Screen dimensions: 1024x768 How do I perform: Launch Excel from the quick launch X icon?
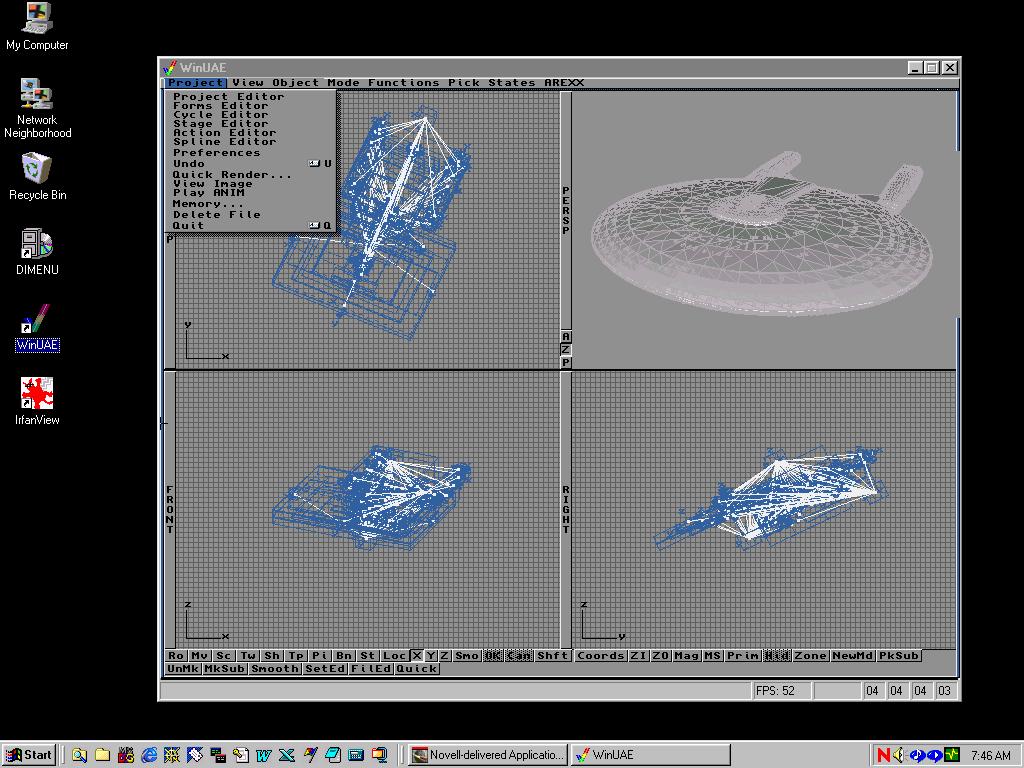pos(287,755)
